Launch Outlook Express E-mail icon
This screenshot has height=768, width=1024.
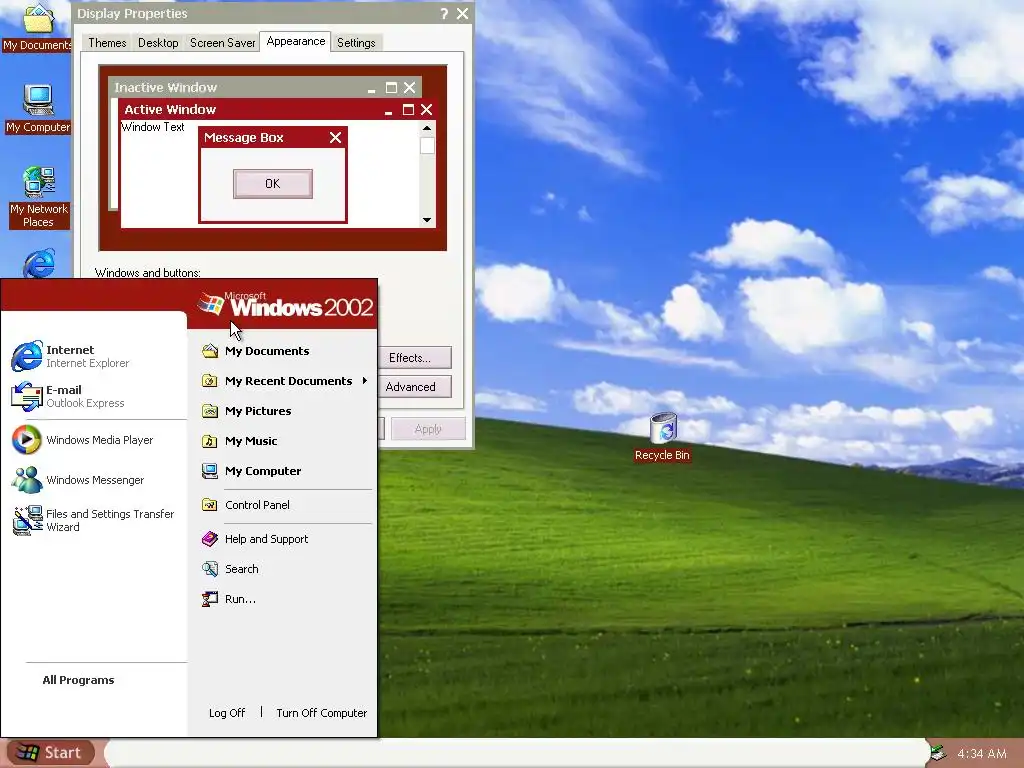(27, 396)
